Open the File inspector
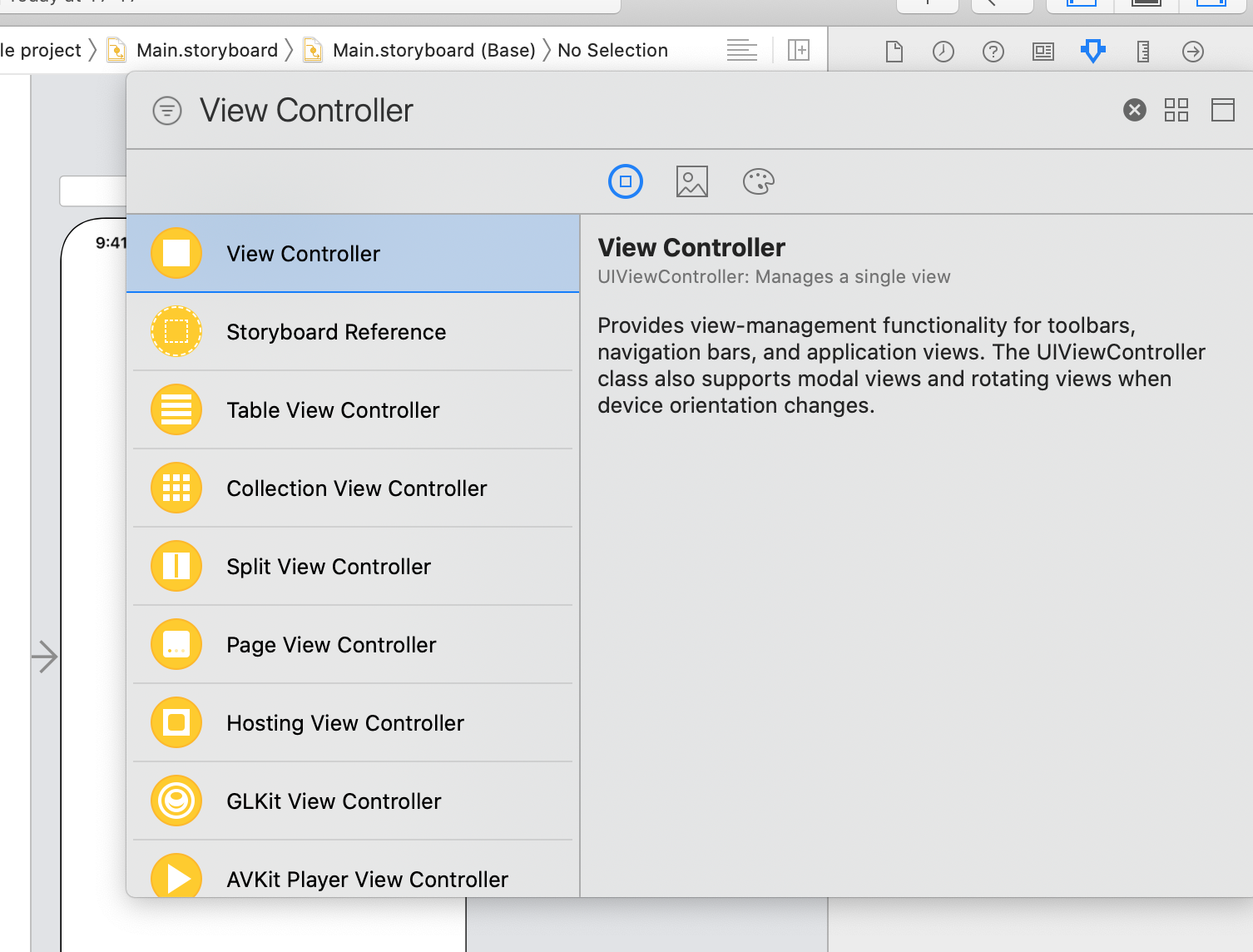This screenshot has width=1253, height=952. [894, 51]
